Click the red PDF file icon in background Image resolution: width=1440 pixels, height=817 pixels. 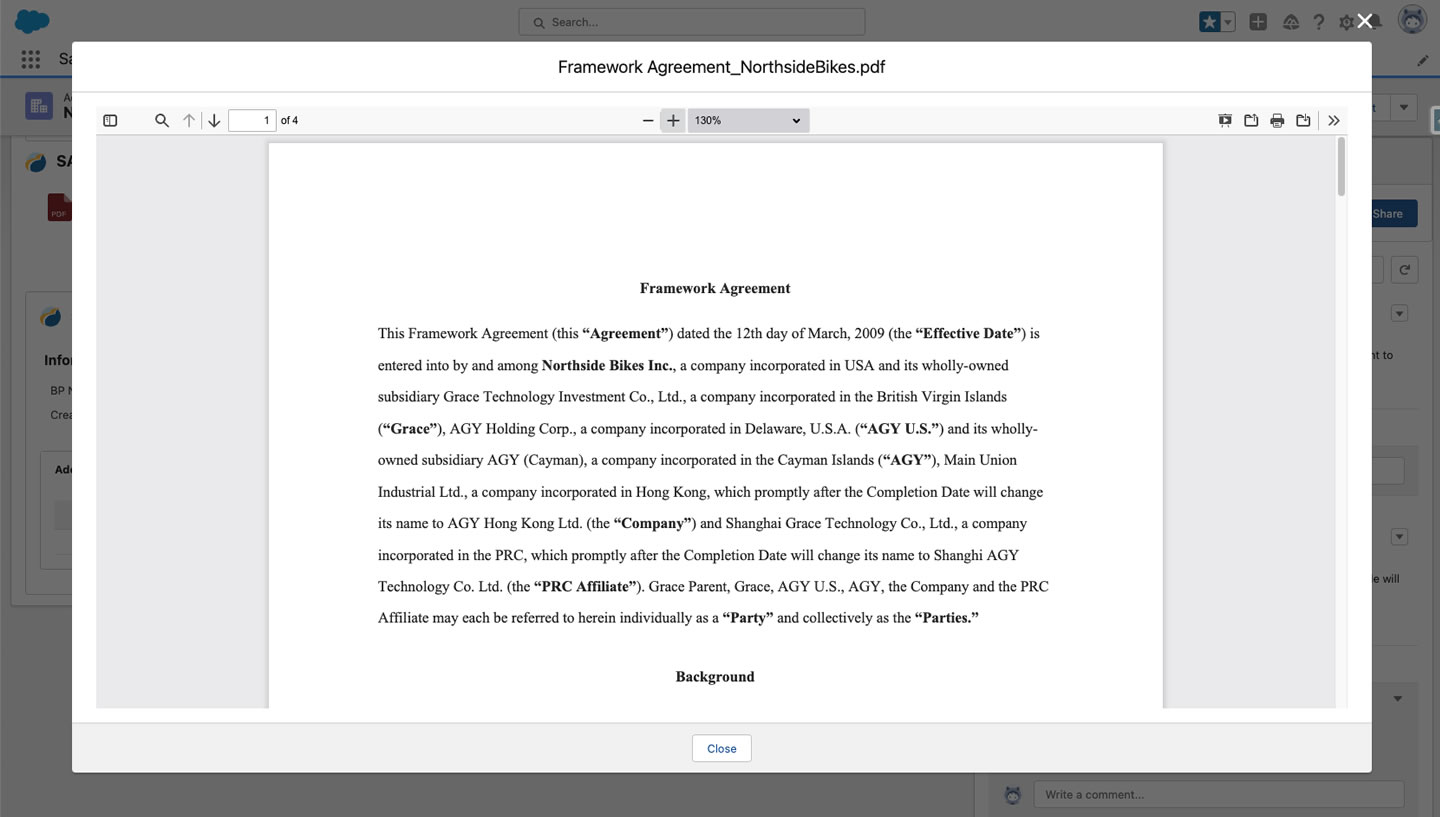tap(59, 207)
